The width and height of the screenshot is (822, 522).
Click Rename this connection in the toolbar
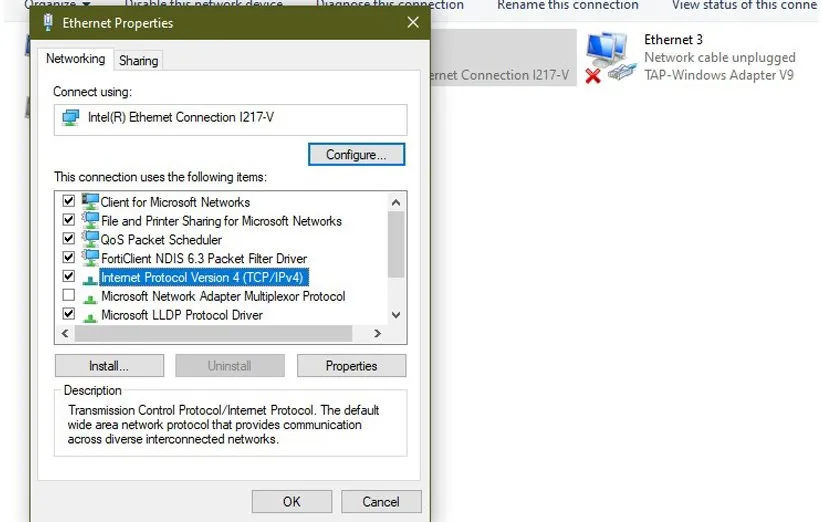[568, 5]
